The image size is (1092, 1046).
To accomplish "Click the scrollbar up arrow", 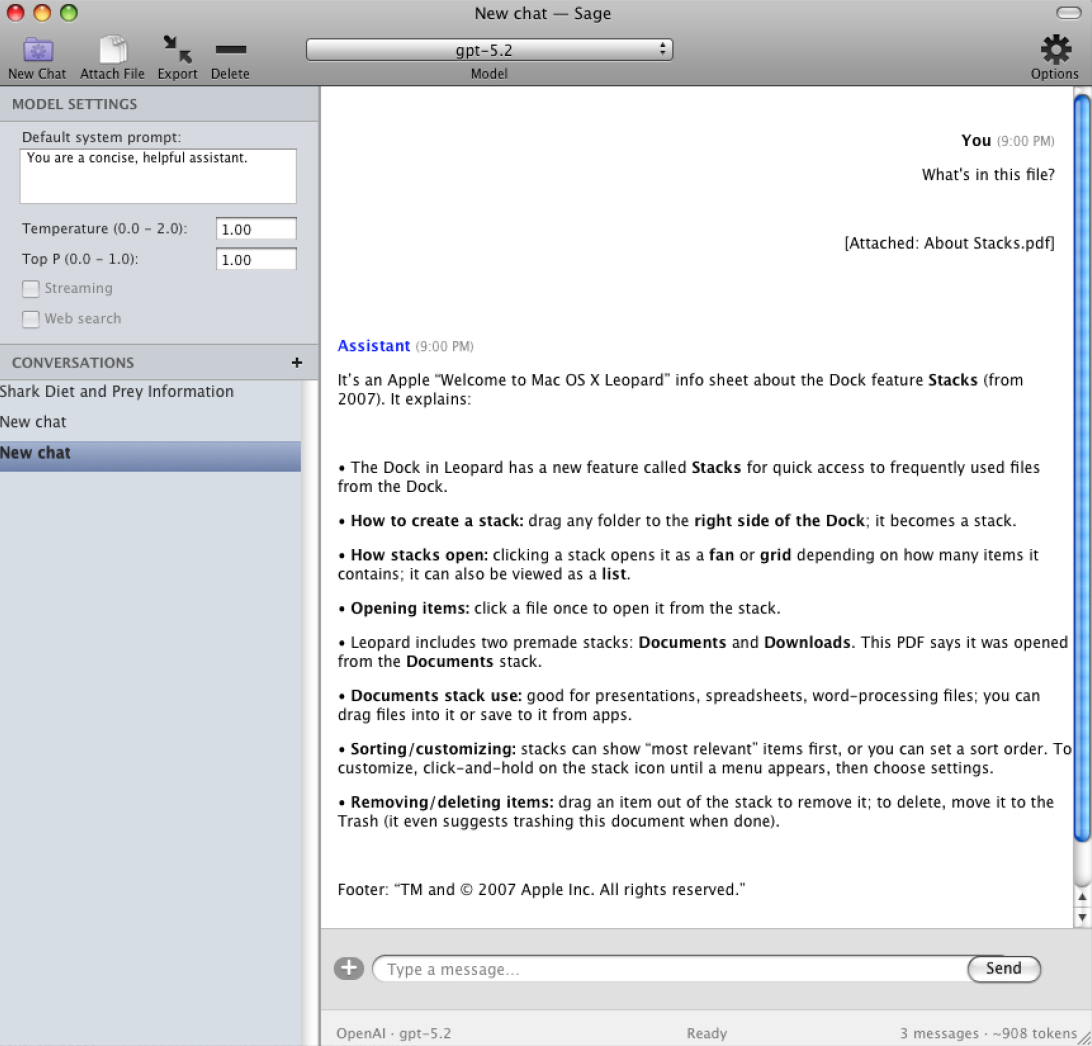I will (1082, 897).
